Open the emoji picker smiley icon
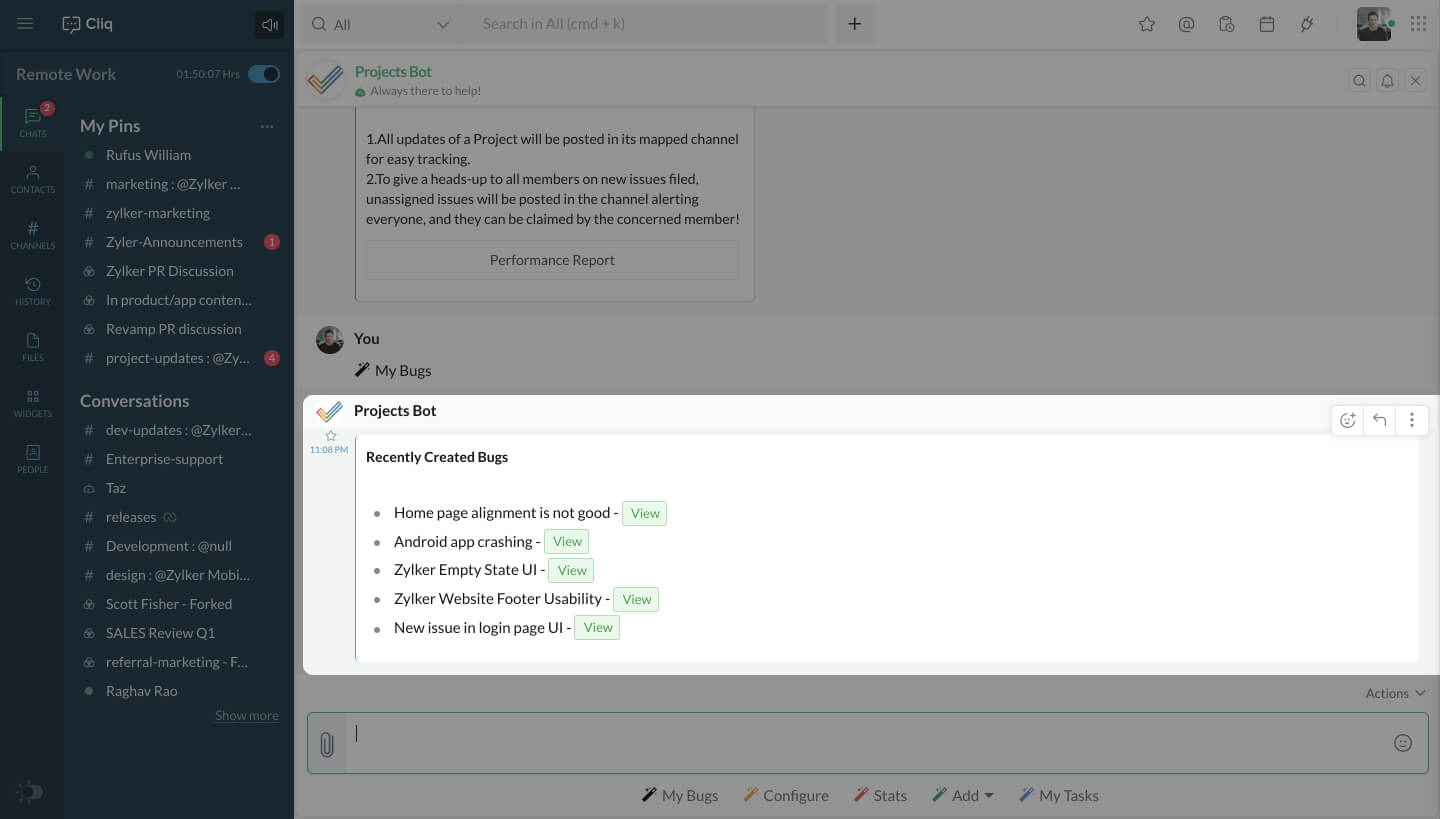This screenshot has width=1440, height=819. coord(1403,743)
